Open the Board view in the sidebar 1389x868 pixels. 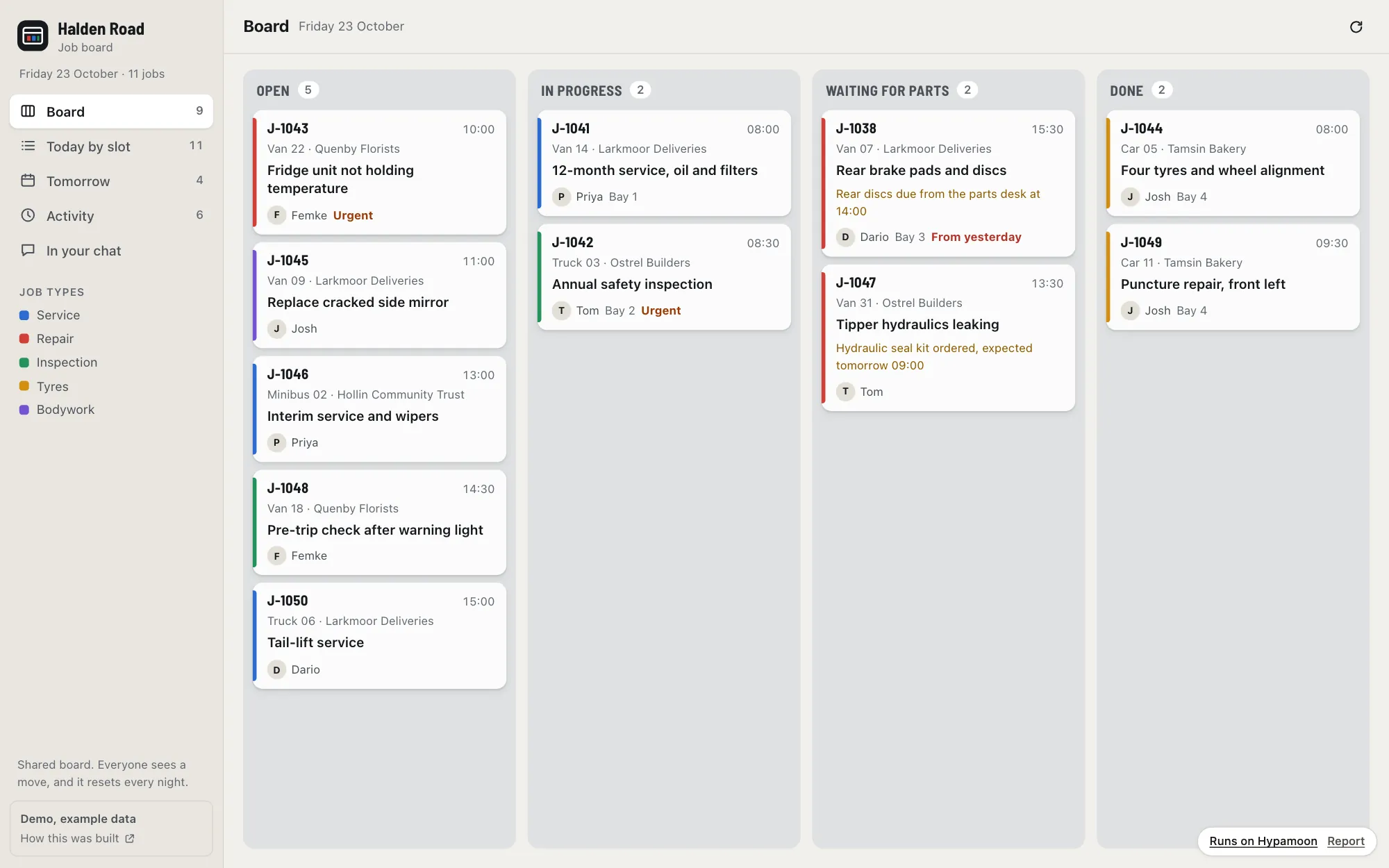111,111
